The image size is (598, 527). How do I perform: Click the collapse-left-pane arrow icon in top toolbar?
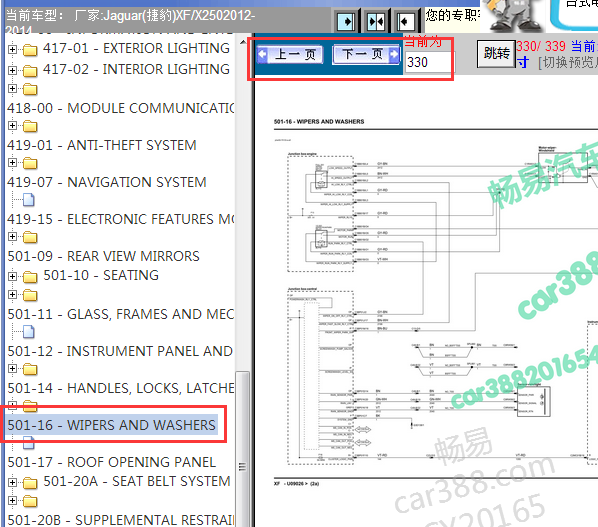(x=405, y=22)
